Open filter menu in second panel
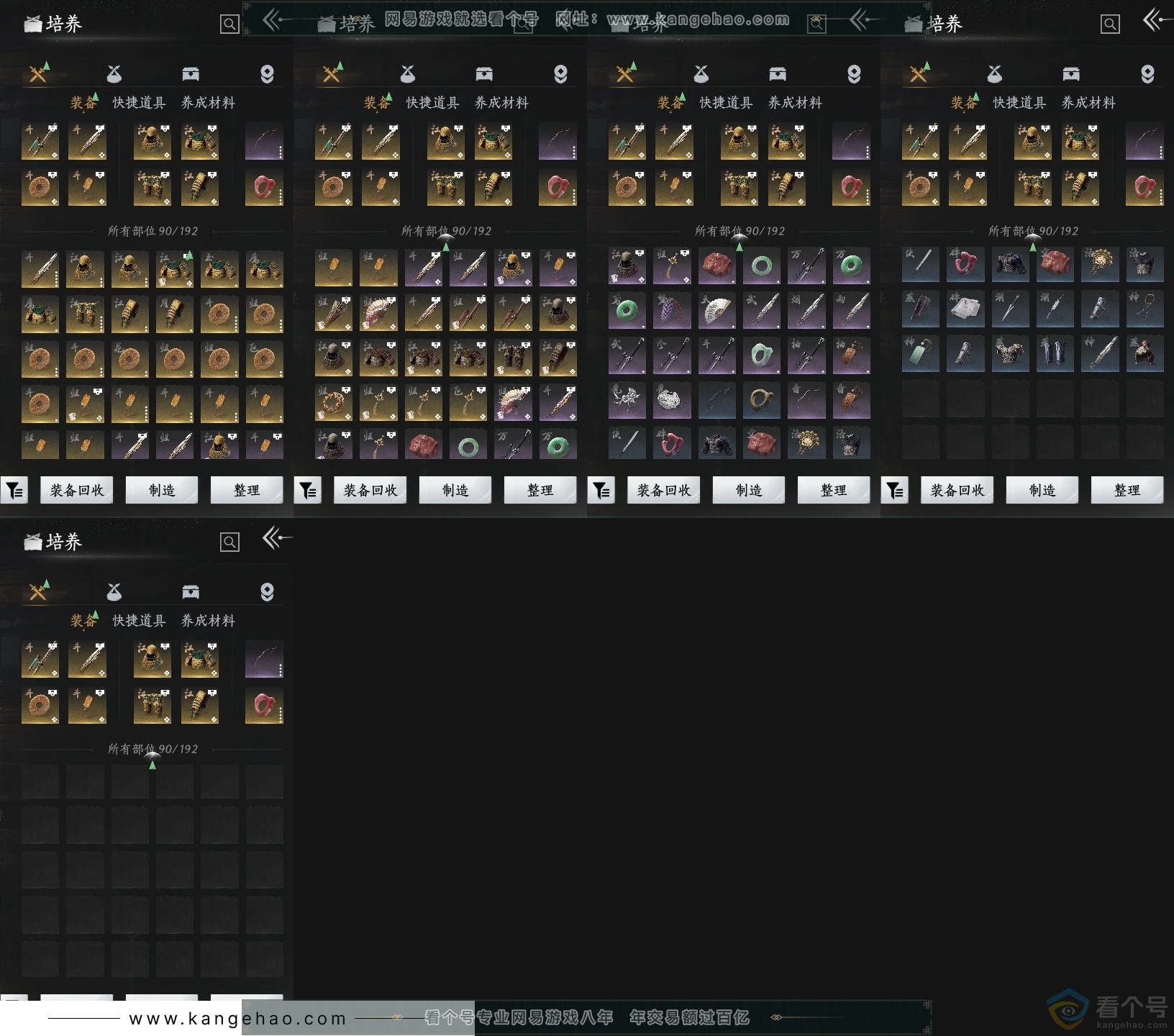The image size is (1174, 1036). (x=308, y=490)
